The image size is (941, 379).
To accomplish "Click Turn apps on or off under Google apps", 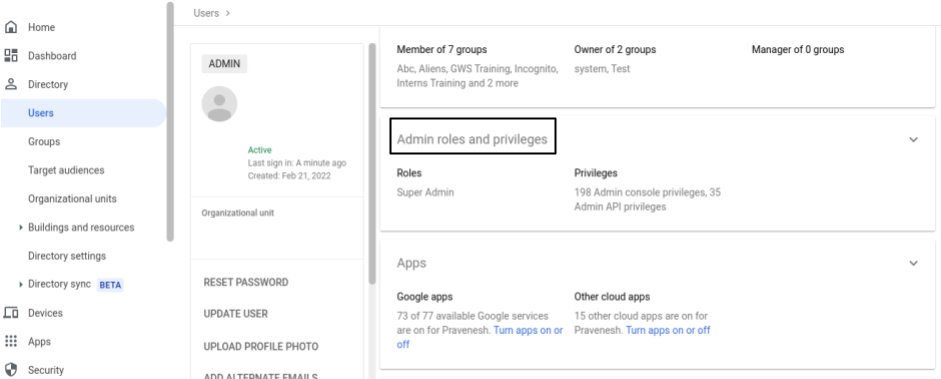I will tap(480, 337).
